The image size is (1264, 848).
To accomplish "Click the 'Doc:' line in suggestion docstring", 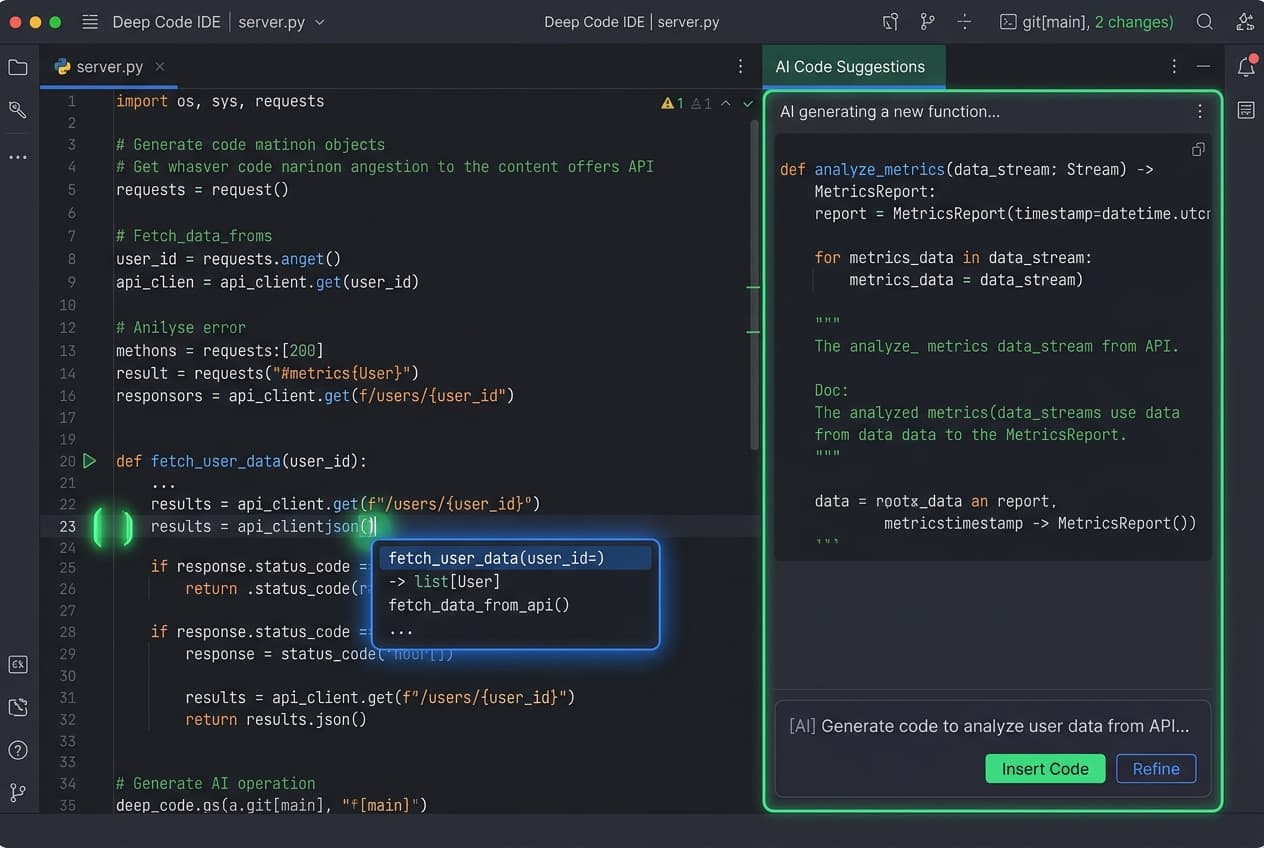I will click(831, 390).
